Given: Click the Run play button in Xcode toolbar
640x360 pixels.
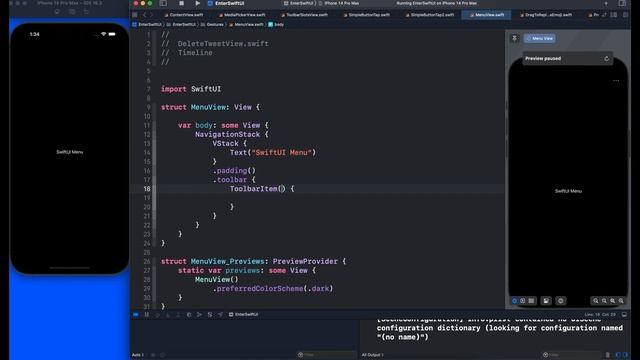Looking at the screenshot, I should [x=198, y=3].
